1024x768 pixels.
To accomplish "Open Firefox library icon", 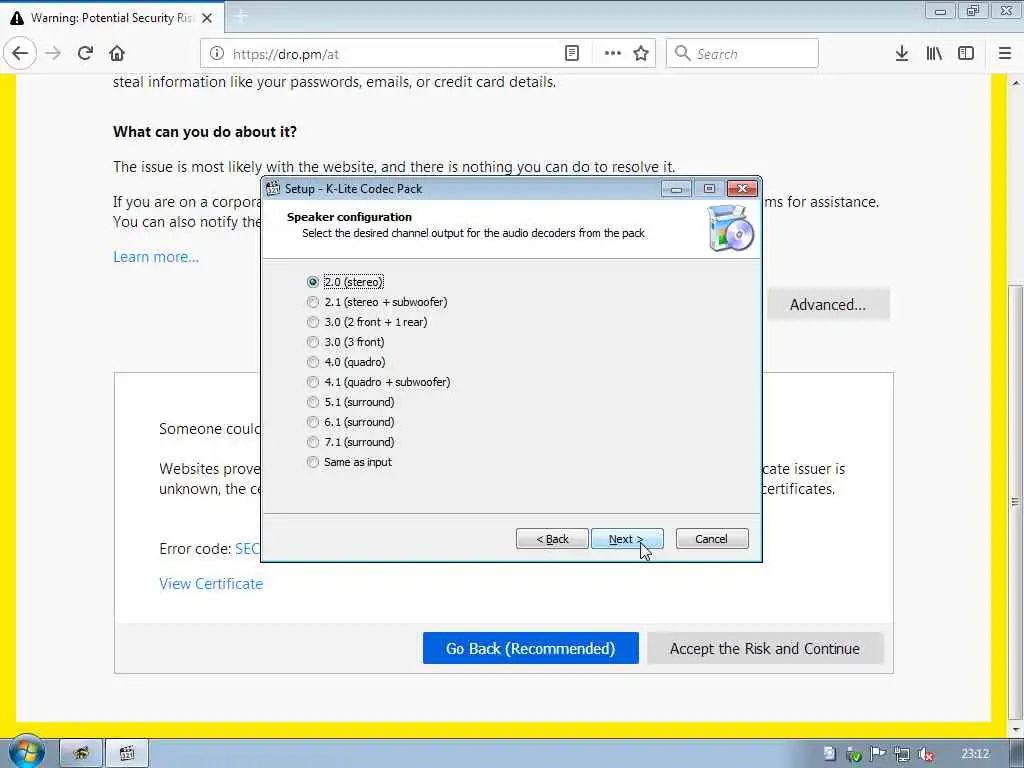I will tap(934, 54).
